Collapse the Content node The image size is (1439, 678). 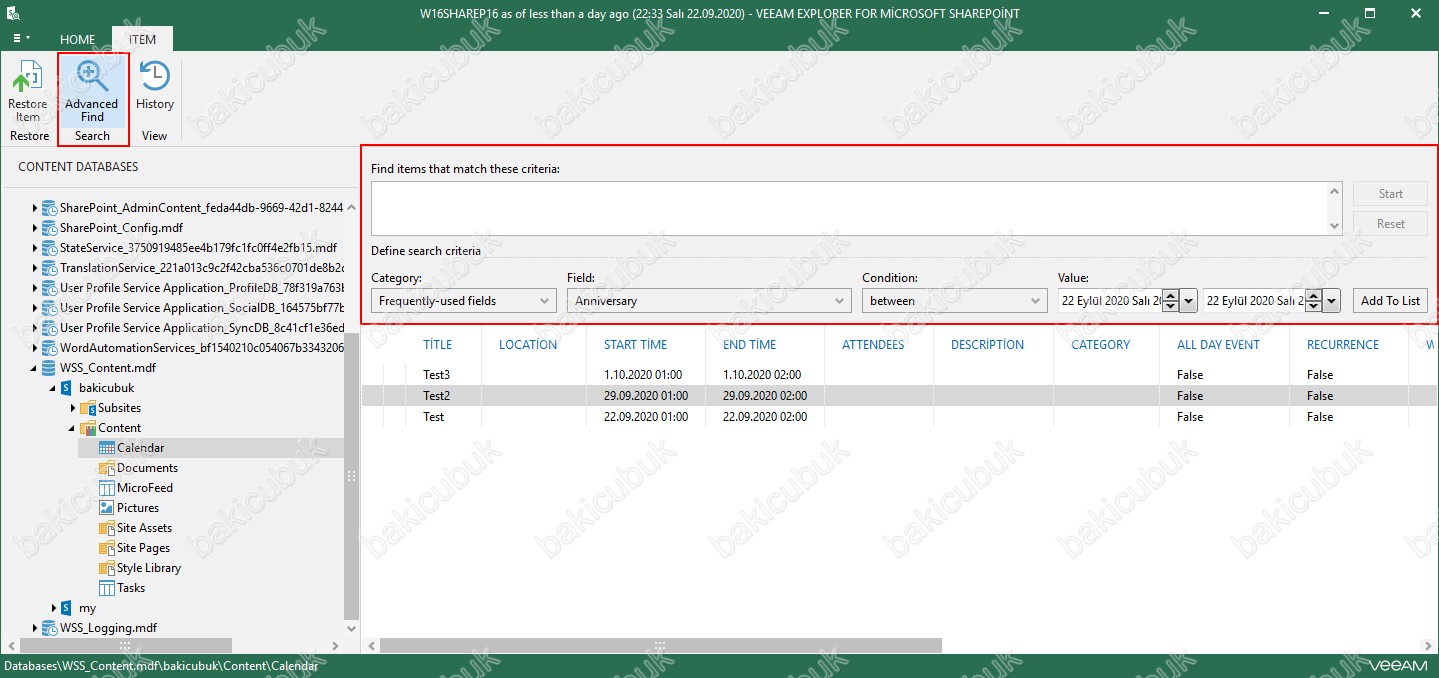(73, 428)
